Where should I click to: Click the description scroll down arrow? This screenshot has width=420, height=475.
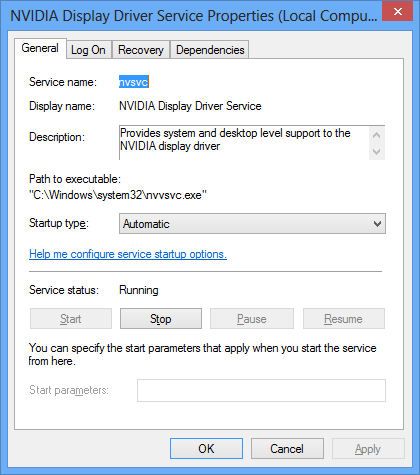pos(377,152)
